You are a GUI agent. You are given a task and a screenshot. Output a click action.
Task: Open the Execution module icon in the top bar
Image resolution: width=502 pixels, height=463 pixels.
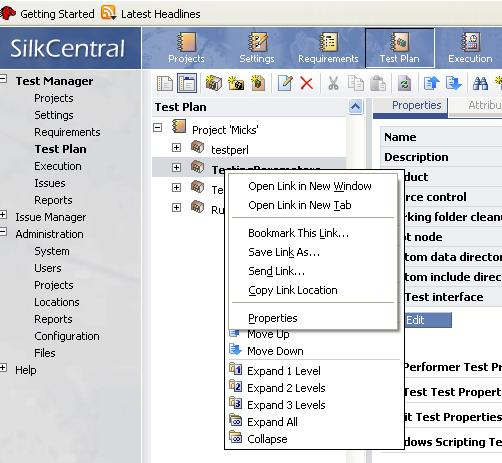coord(470,48)
